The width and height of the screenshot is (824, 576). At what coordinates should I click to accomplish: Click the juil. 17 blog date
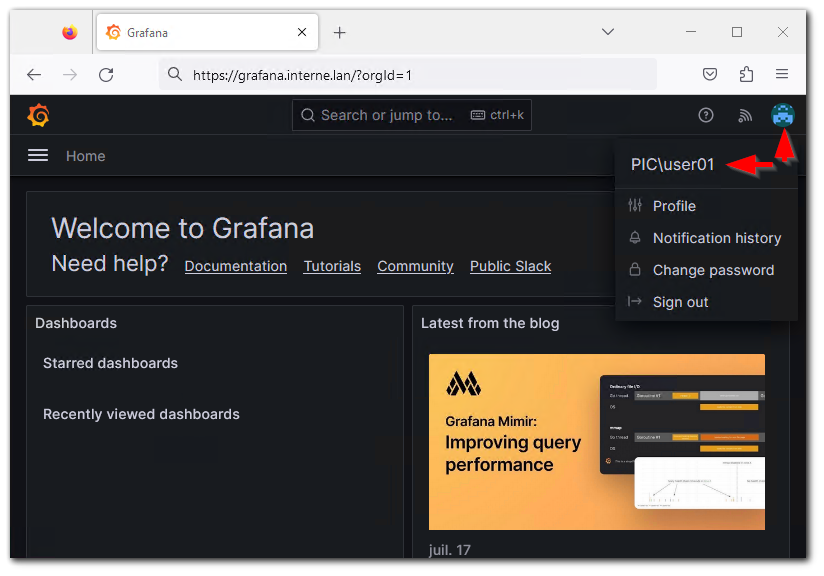coord(449,550)
